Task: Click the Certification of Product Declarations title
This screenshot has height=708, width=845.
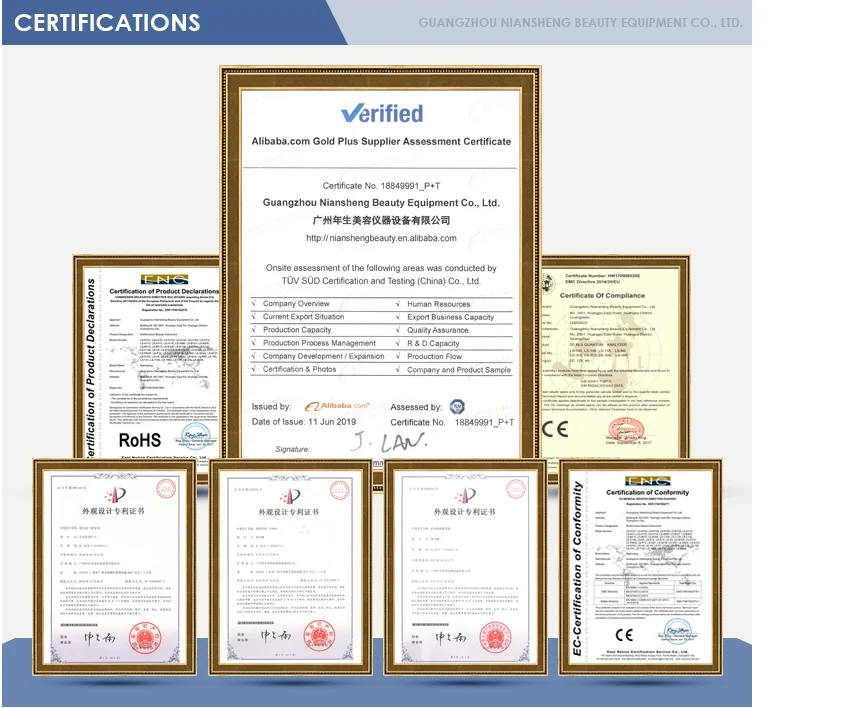Action: [x=164, y=291]
